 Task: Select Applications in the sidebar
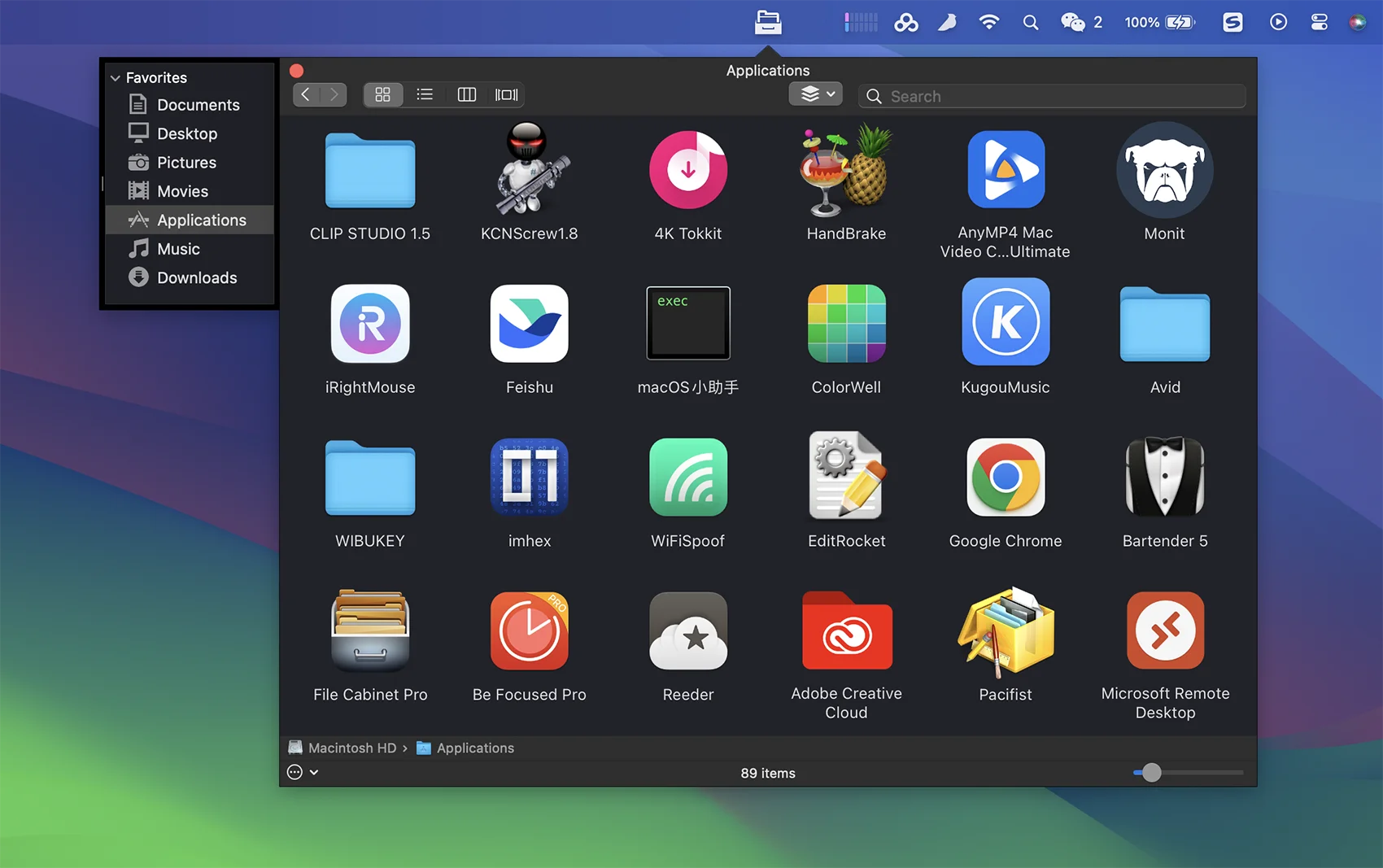[190, 220]
